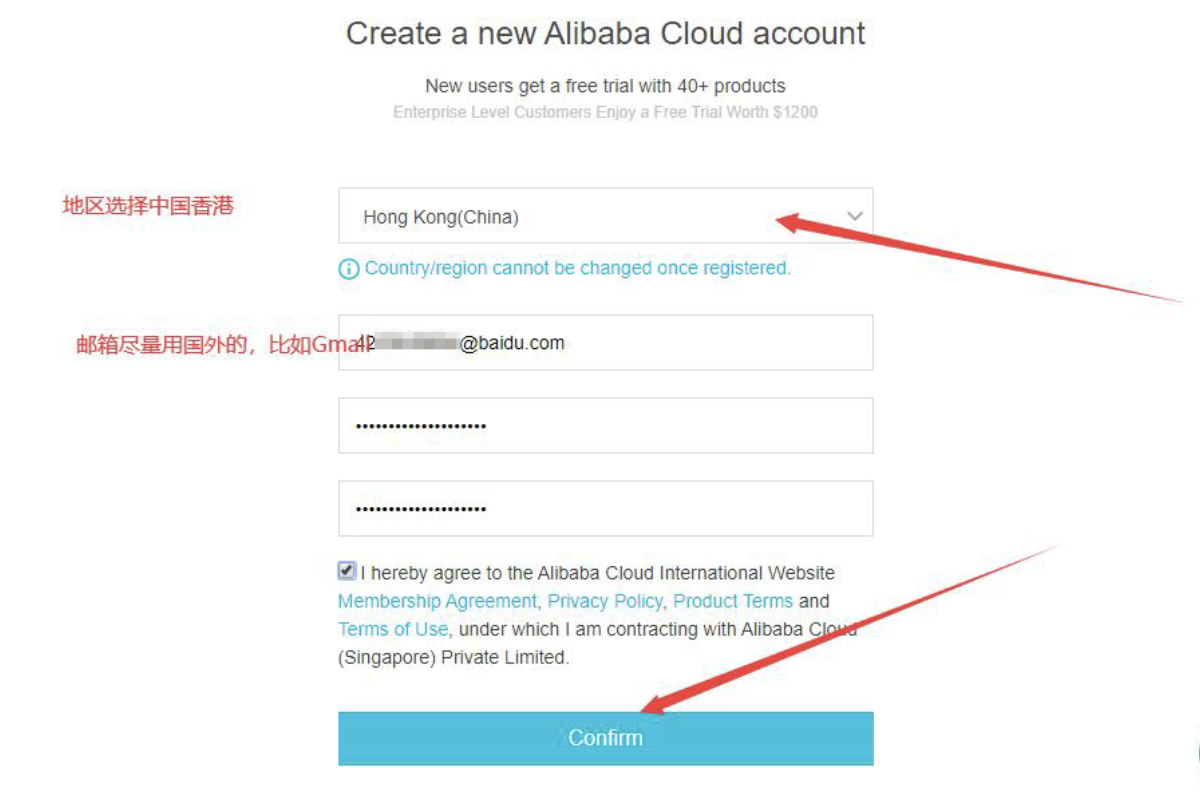Click the first password field

click(x=605, y=426)
